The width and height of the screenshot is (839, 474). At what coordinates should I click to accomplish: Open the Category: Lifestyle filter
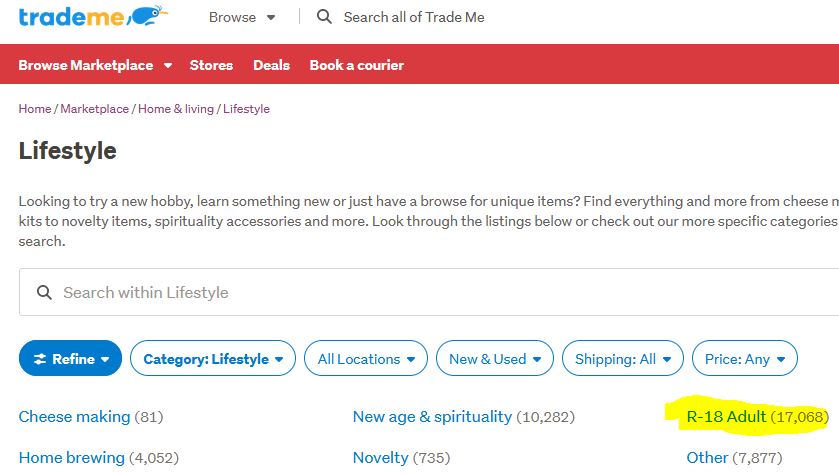click(x=213, y=359)
